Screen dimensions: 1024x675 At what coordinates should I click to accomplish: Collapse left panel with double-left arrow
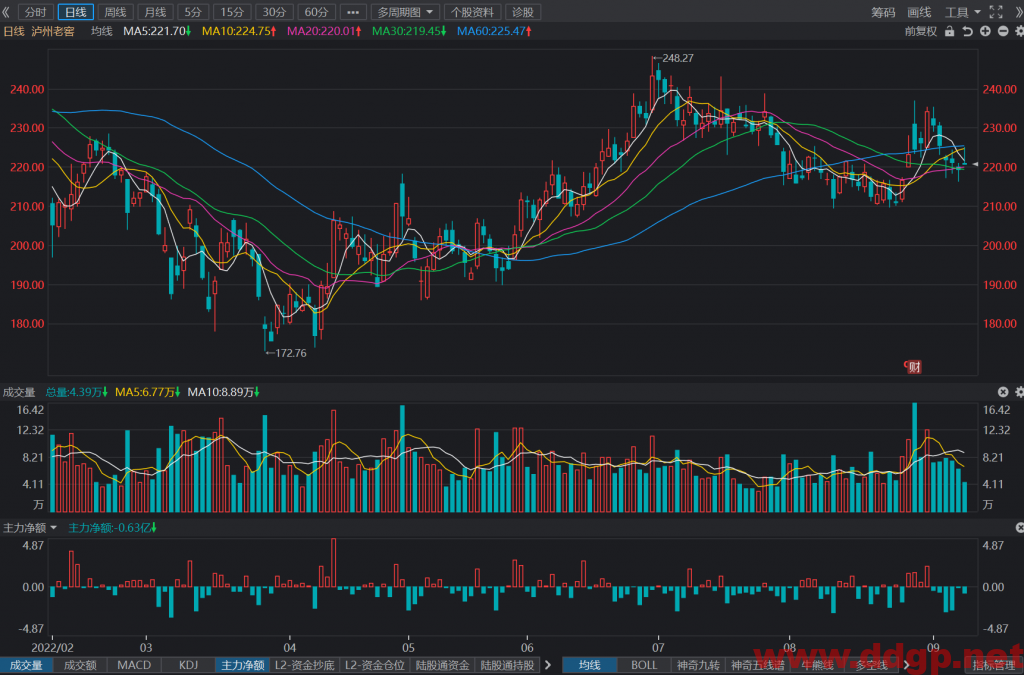tap(6, 12)
